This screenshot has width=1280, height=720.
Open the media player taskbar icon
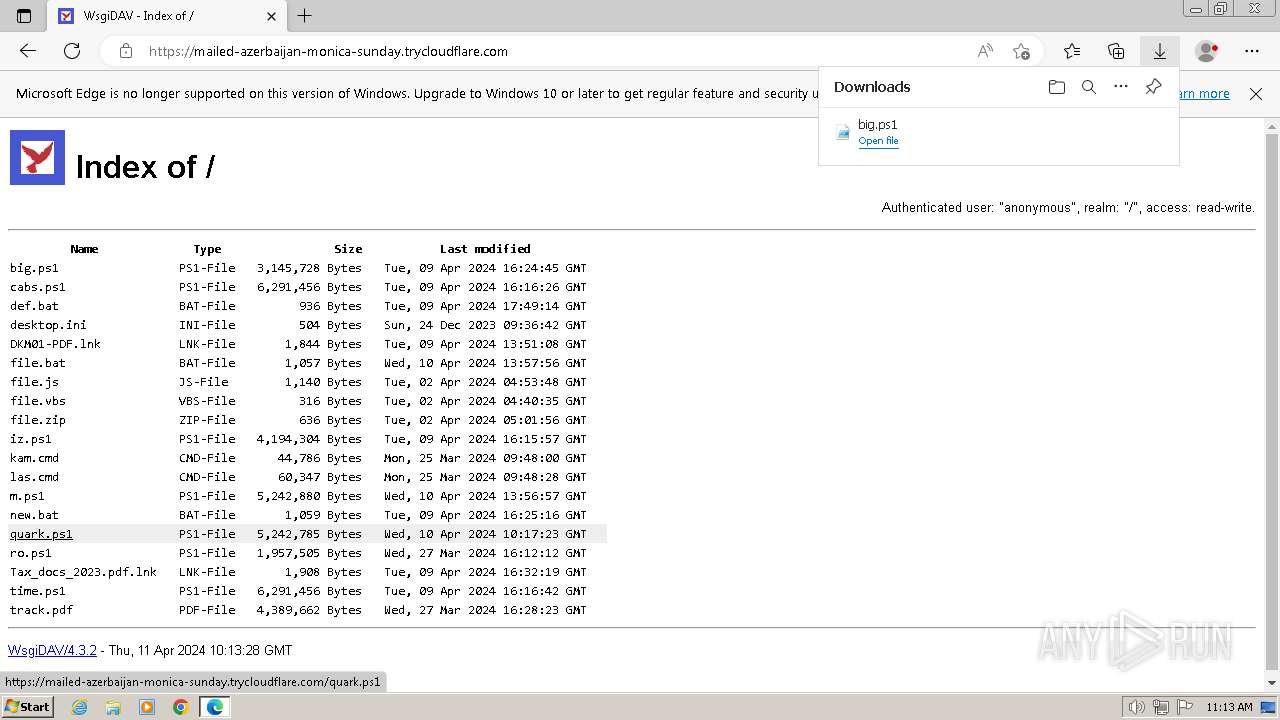147,707
